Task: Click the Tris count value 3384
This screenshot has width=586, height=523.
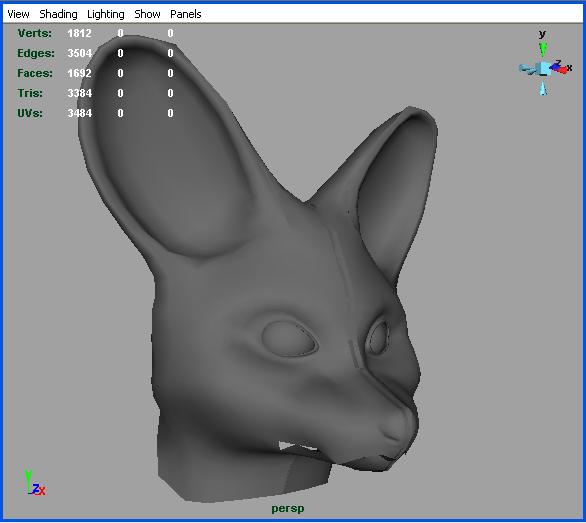Action: (x=80, y=93)
